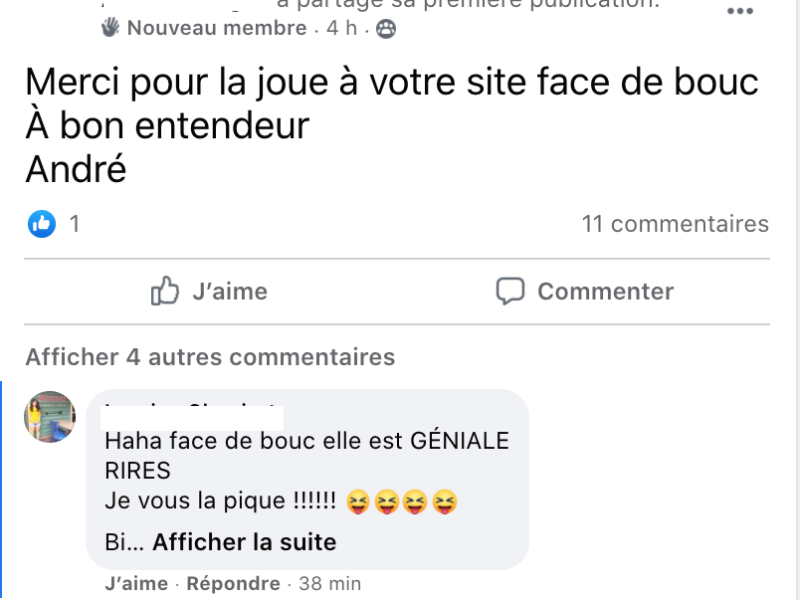Click the group audience icon beside "4 h"
Image resolution: width=800 pixels, height=600 pixels.
pyautogui.click(x=386, y=29)
